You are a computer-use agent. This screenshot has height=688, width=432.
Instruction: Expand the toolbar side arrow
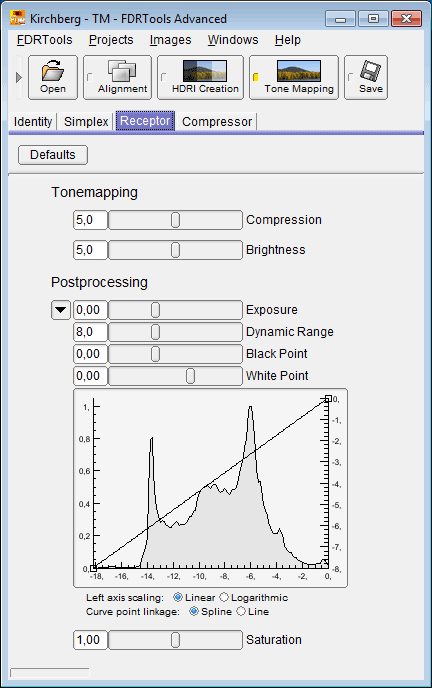tap(18, 77)
